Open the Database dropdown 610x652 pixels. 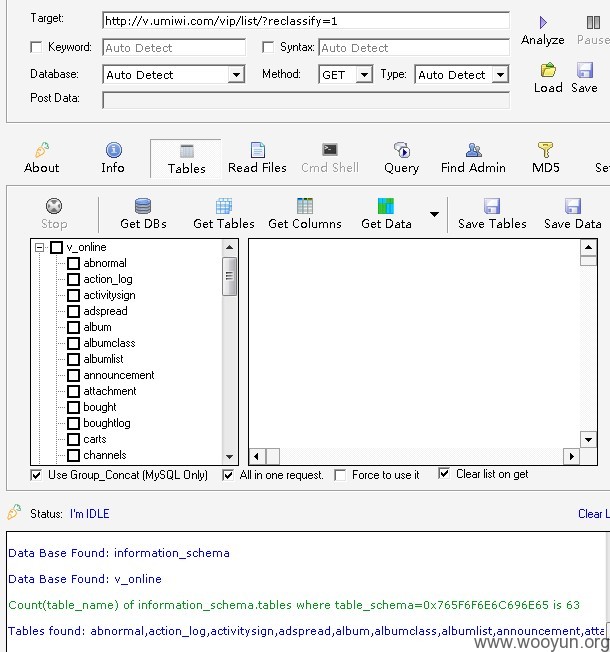tap(236, 75)
